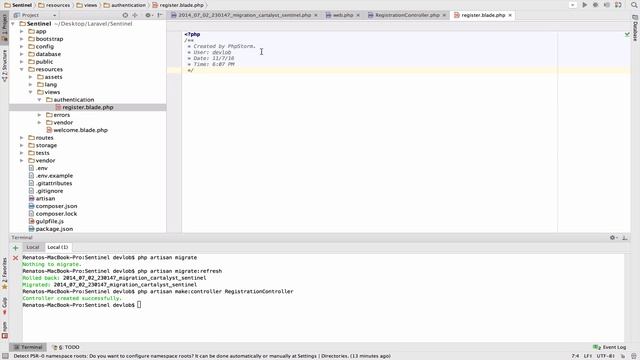Open Terminal panel settings gear
Screen dimensions: 640x360
[613, 238]
